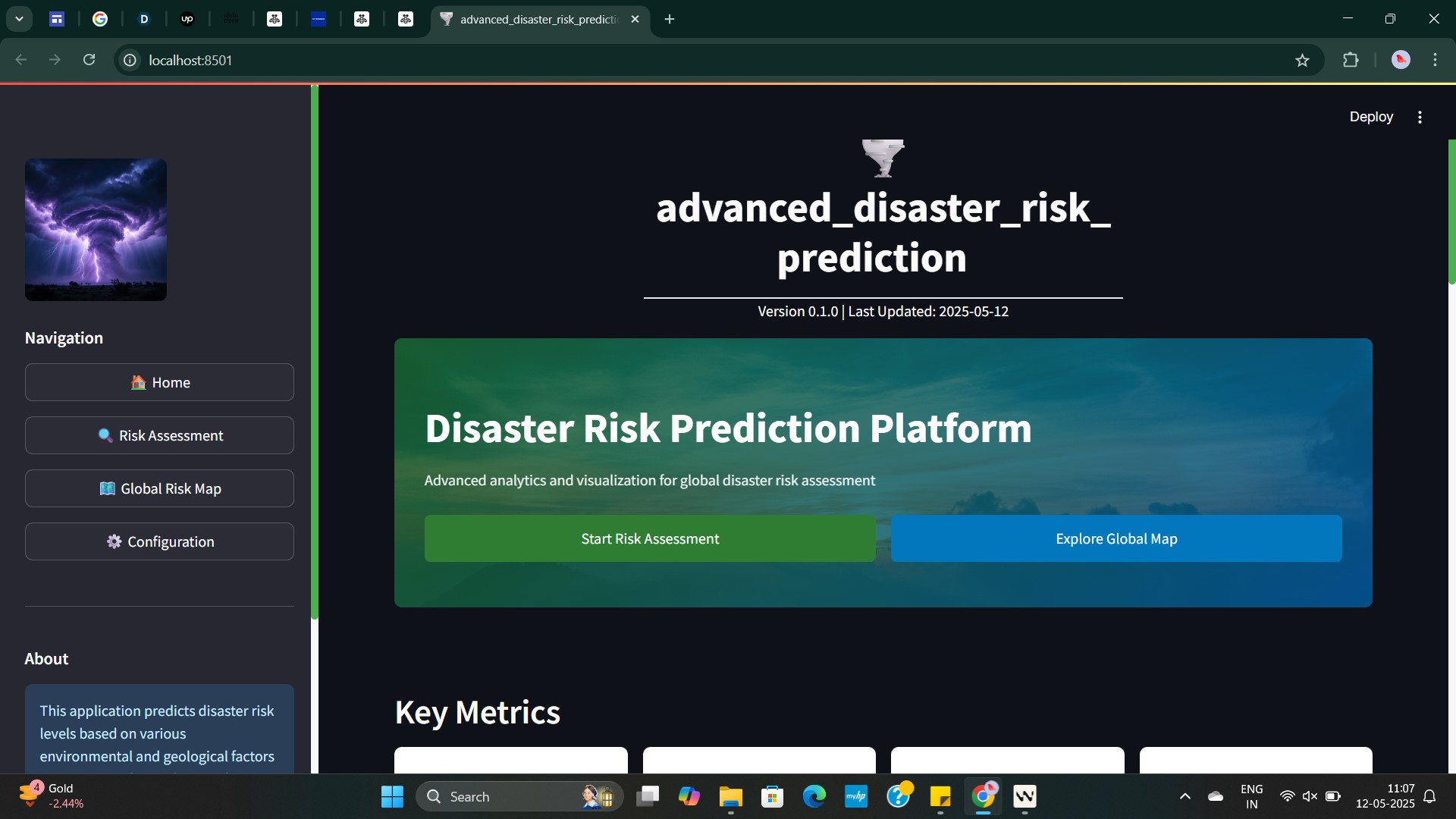The width and height of the screenshot is (1456, 819).
Task: Expand the tab search dropdown arrow
Action: click(x=19, y=19)
